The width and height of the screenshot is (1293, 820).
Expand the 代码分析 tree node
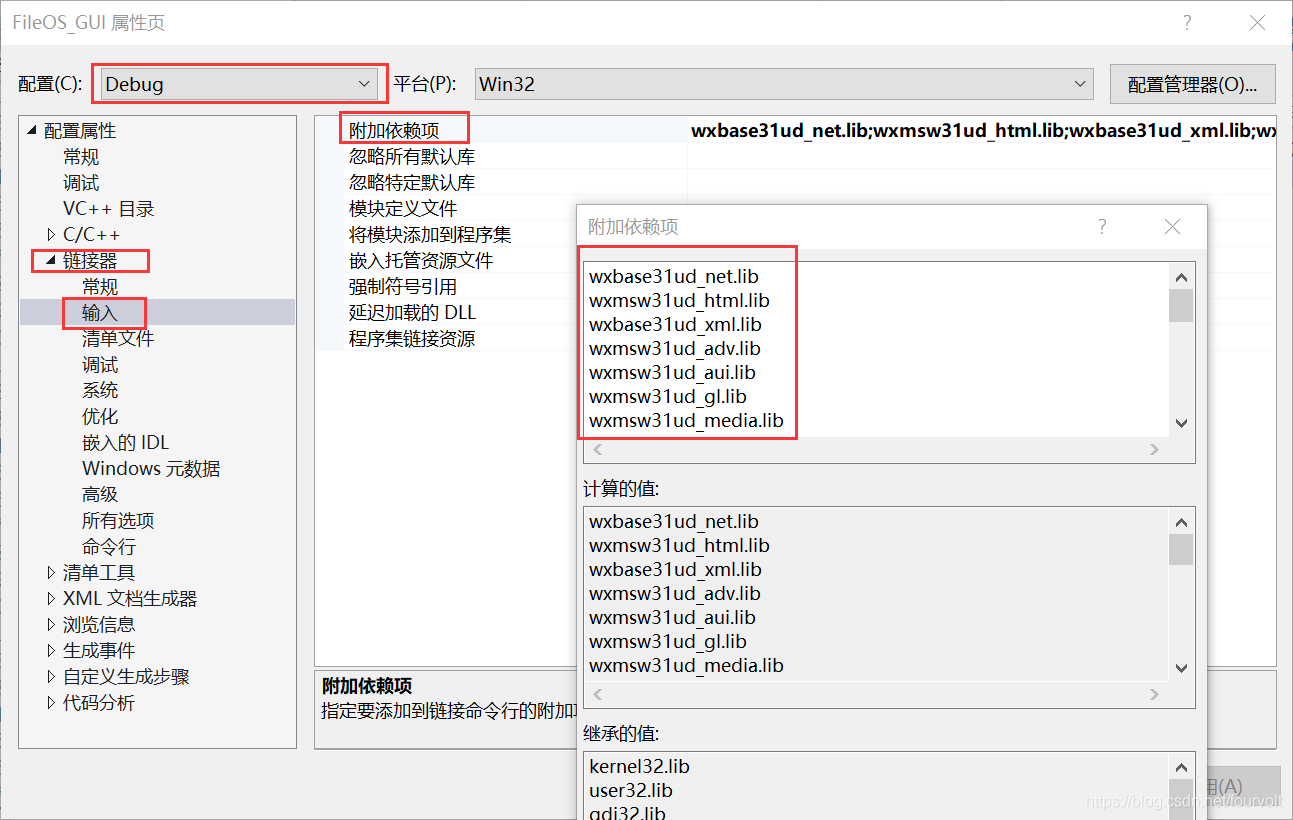pos(51,703)
